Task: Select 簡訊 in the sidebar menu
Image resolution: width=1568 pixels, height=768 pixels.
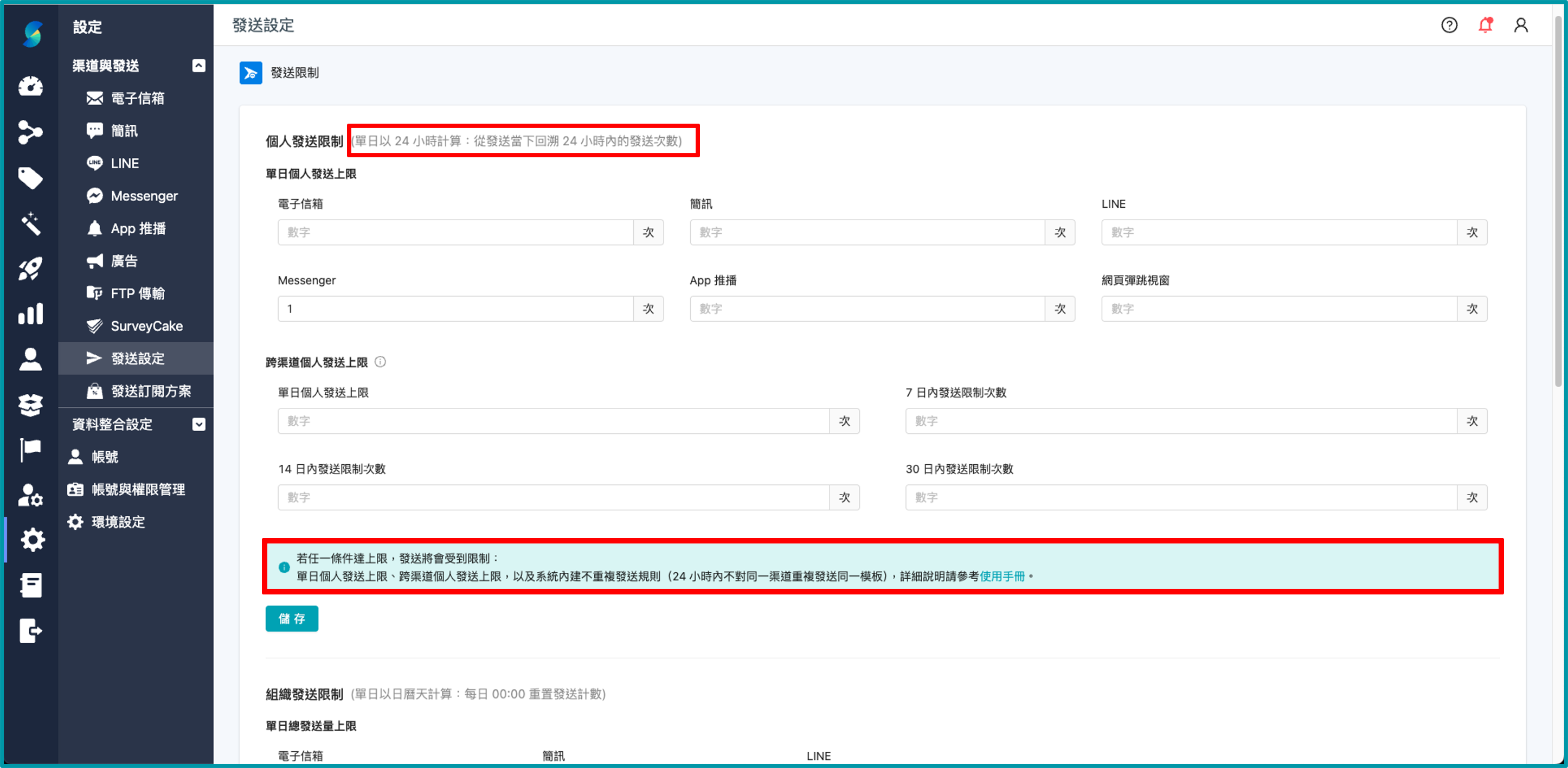Action: pos(125,130)
